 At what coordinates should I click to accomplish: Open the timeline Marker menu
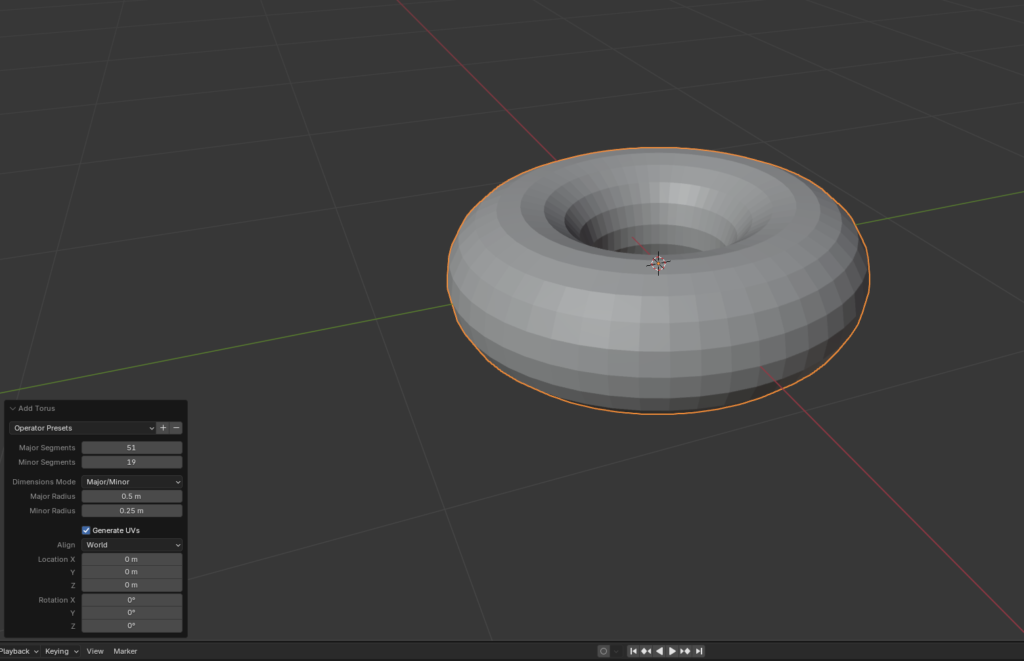[125, 651]
